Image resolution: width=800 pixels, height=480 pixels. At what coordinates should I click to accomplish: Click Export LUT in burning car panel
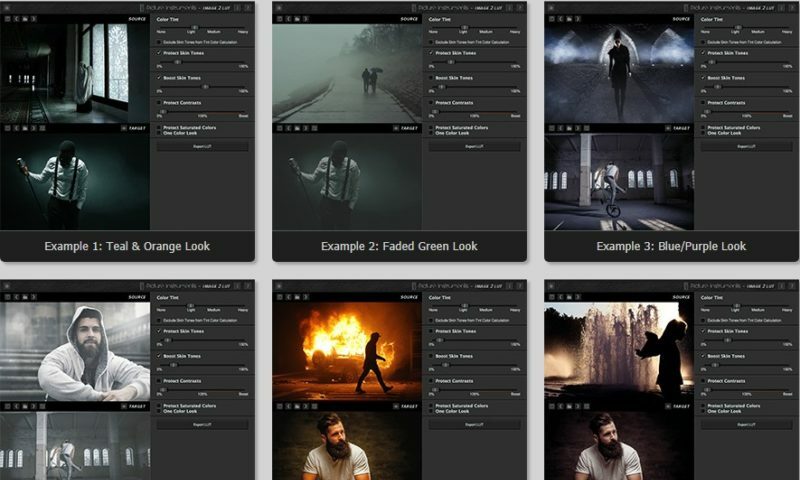[474, 424]
